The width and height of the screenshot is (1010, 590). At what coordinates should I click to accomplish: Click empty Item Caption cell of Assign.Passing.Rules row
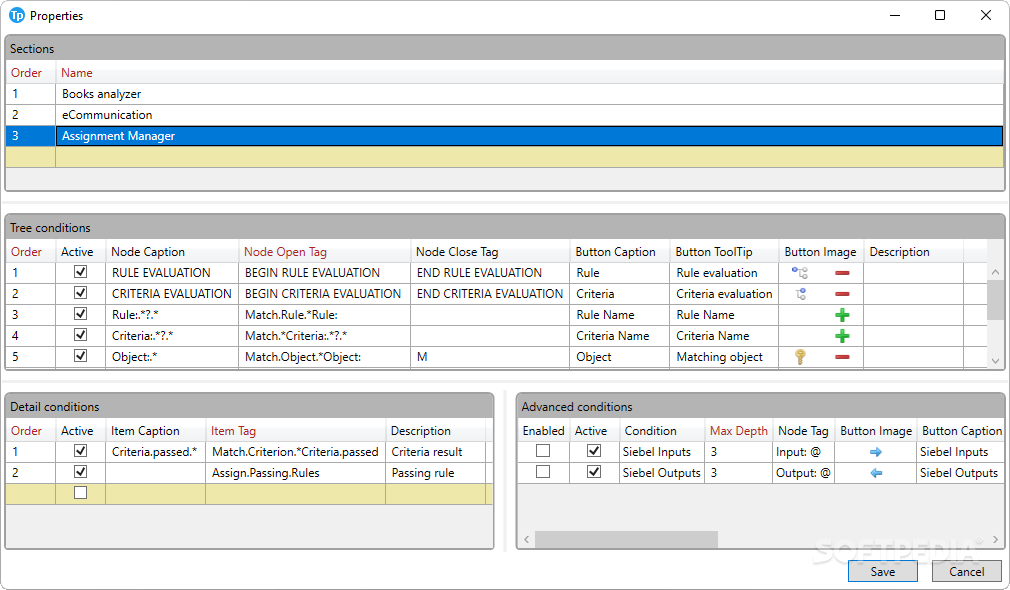coord(155,473)
